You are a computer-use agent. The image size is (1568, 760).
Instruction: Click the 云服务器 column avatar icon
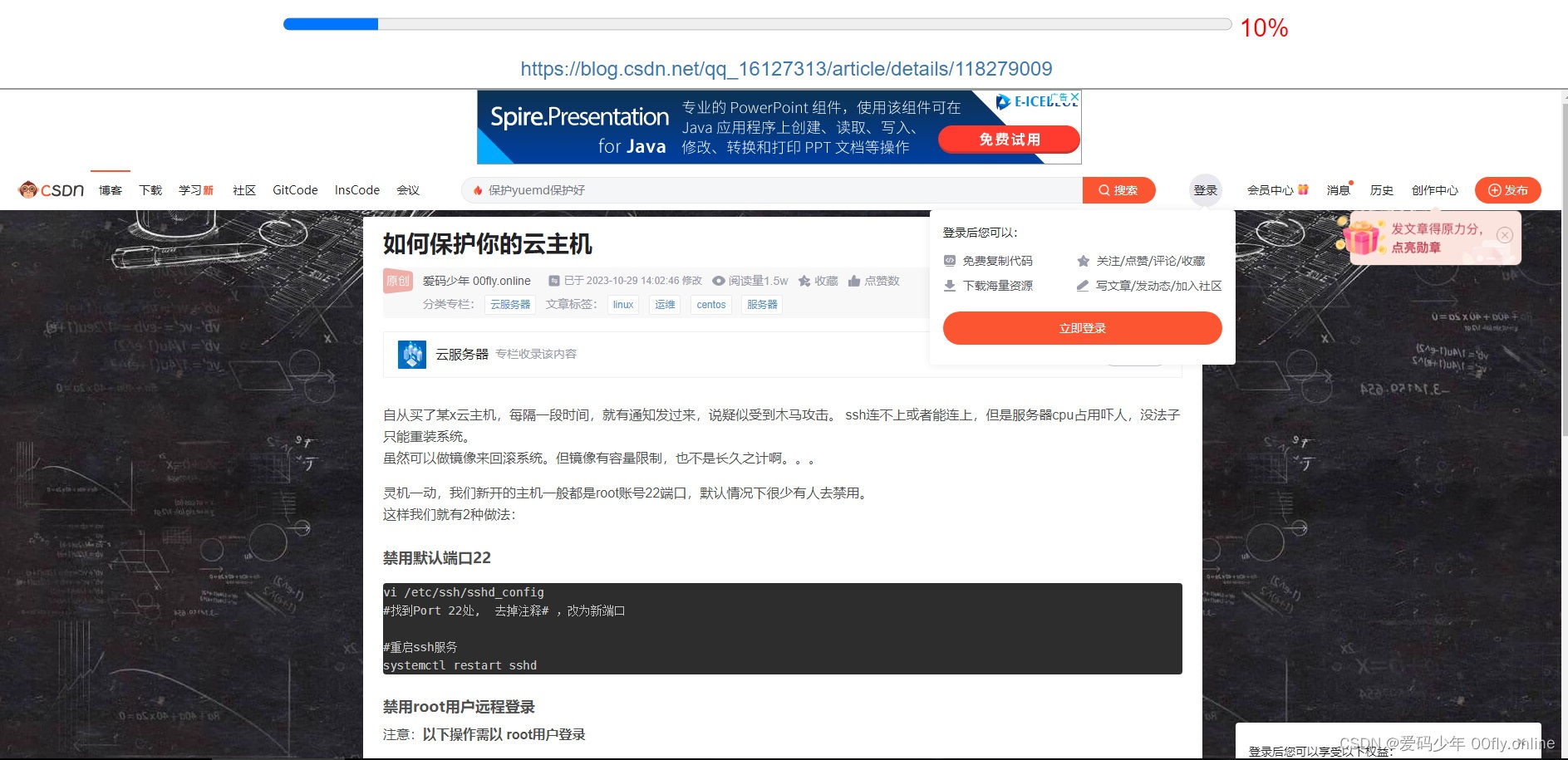(x=411, y=354)
